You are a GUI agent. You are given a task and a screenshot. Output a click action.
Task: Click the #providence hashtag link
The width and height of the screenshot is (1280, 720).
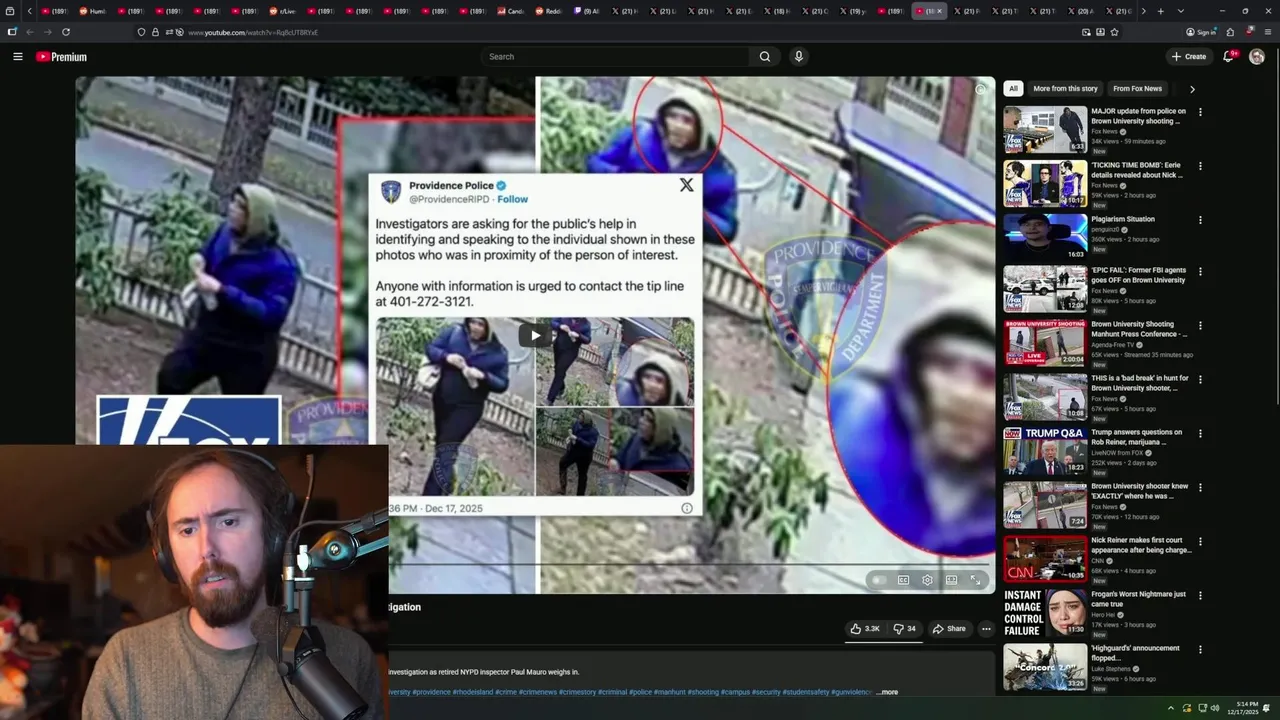[x=431, y=692]
